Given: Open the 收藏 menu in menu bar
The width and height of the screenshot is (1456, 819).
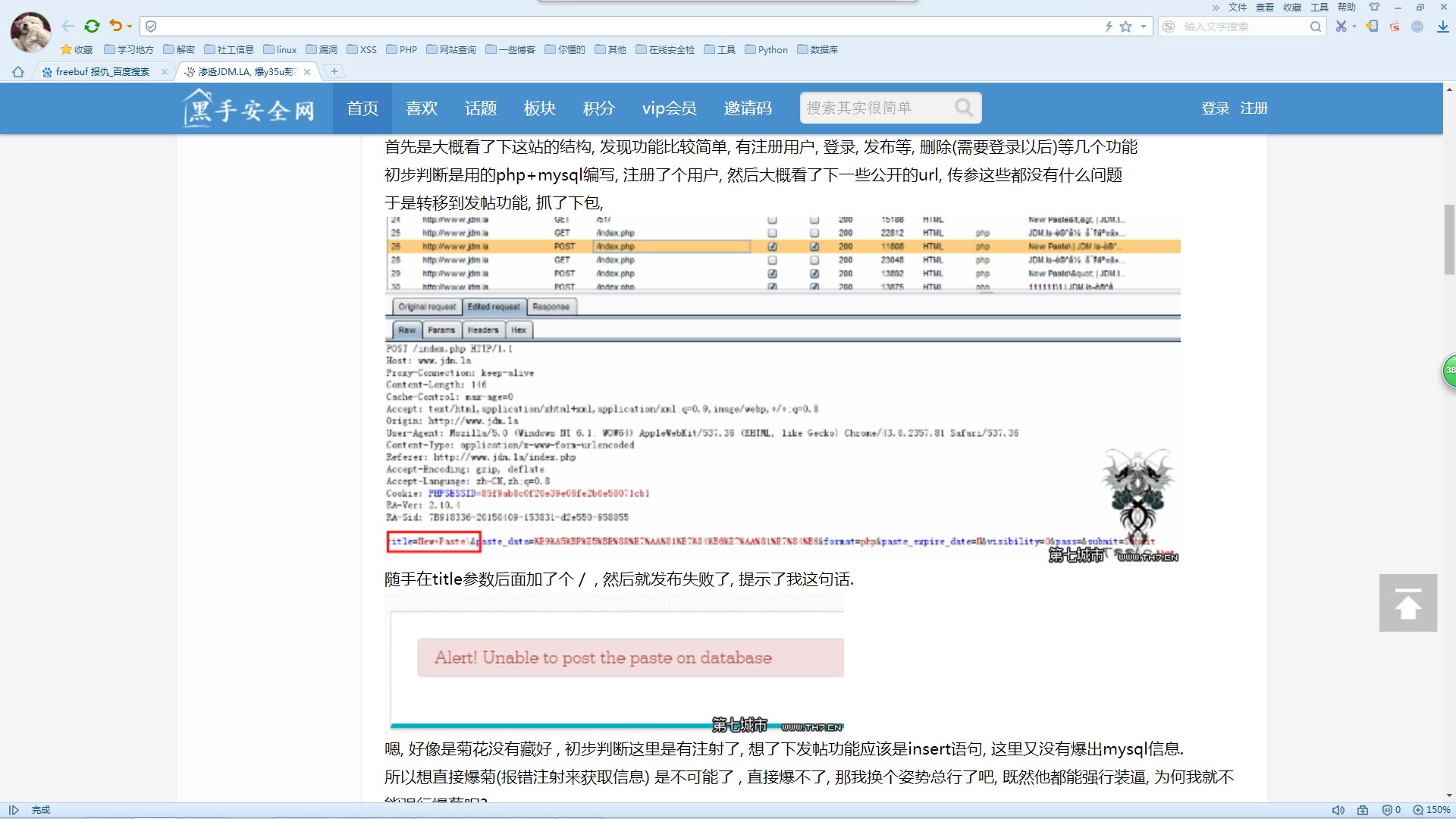Looking at the screenshot, I should point(1292,7).
